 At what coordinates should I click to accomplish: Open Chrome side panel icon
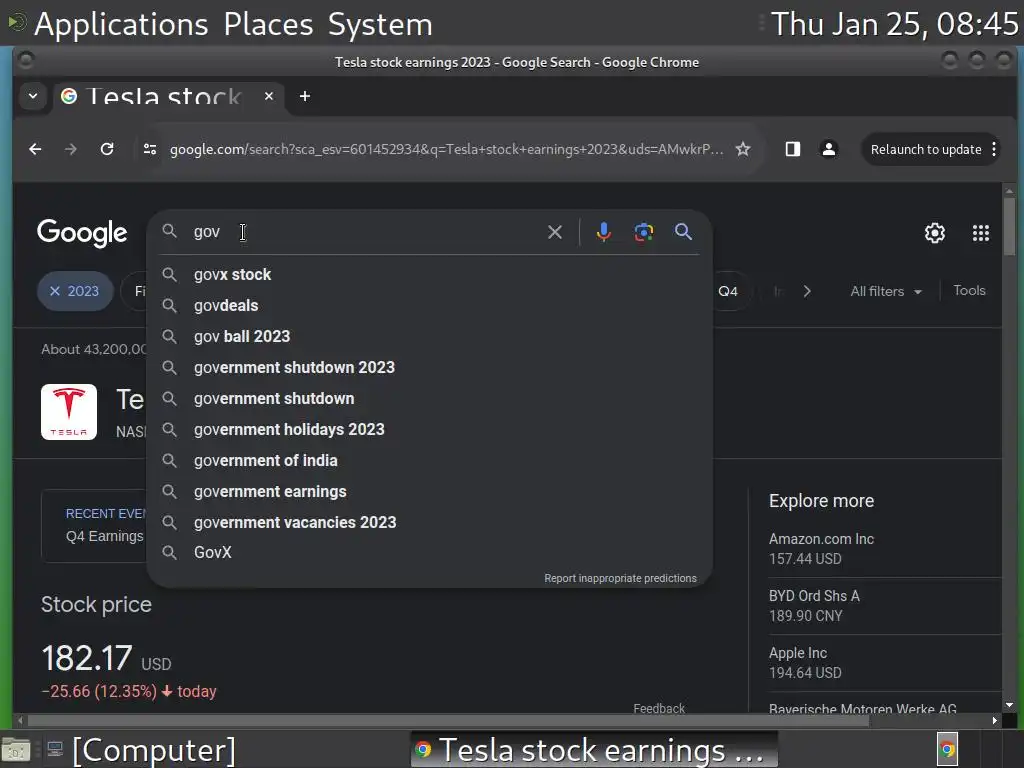[793, 150]
